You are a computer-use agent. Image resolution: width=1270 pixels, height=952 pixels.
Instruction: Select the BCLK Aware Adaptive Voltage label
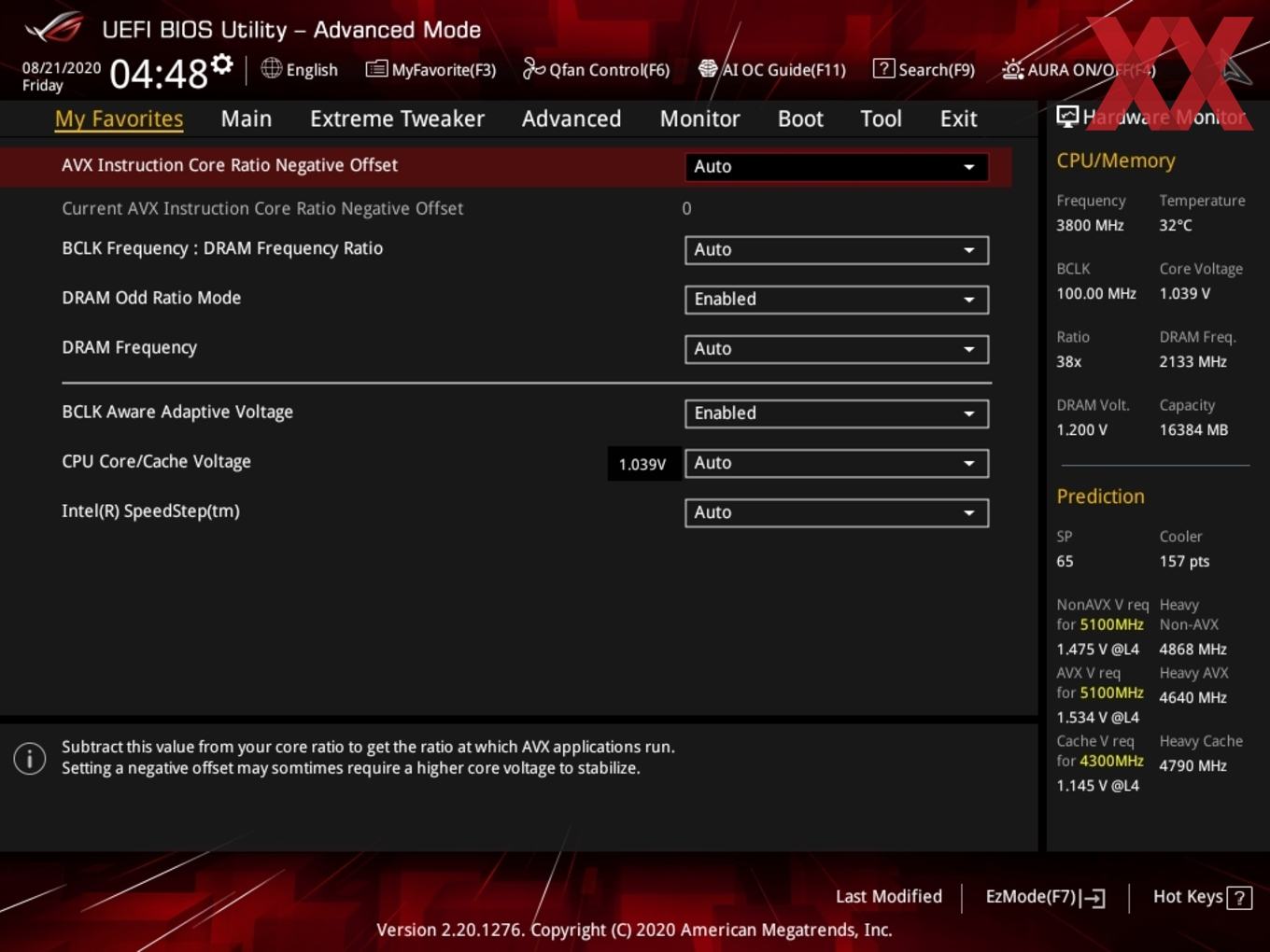(x=177, y=412)
